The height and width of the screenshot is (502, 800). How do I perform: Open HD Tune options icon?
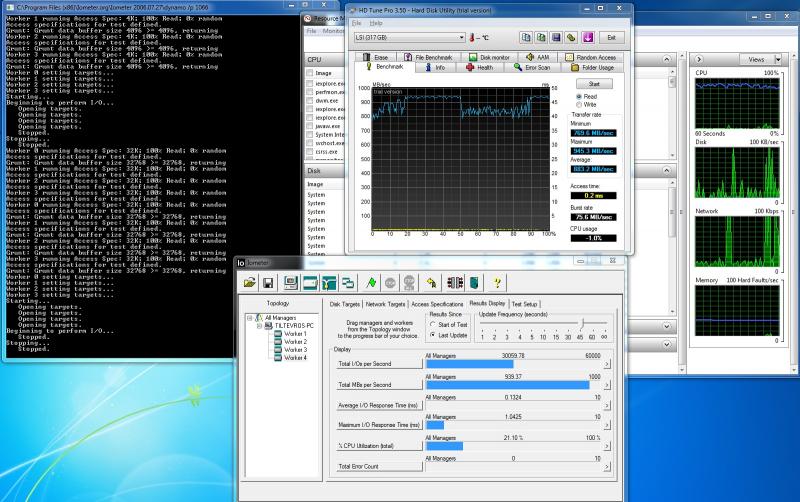point(571,37)
